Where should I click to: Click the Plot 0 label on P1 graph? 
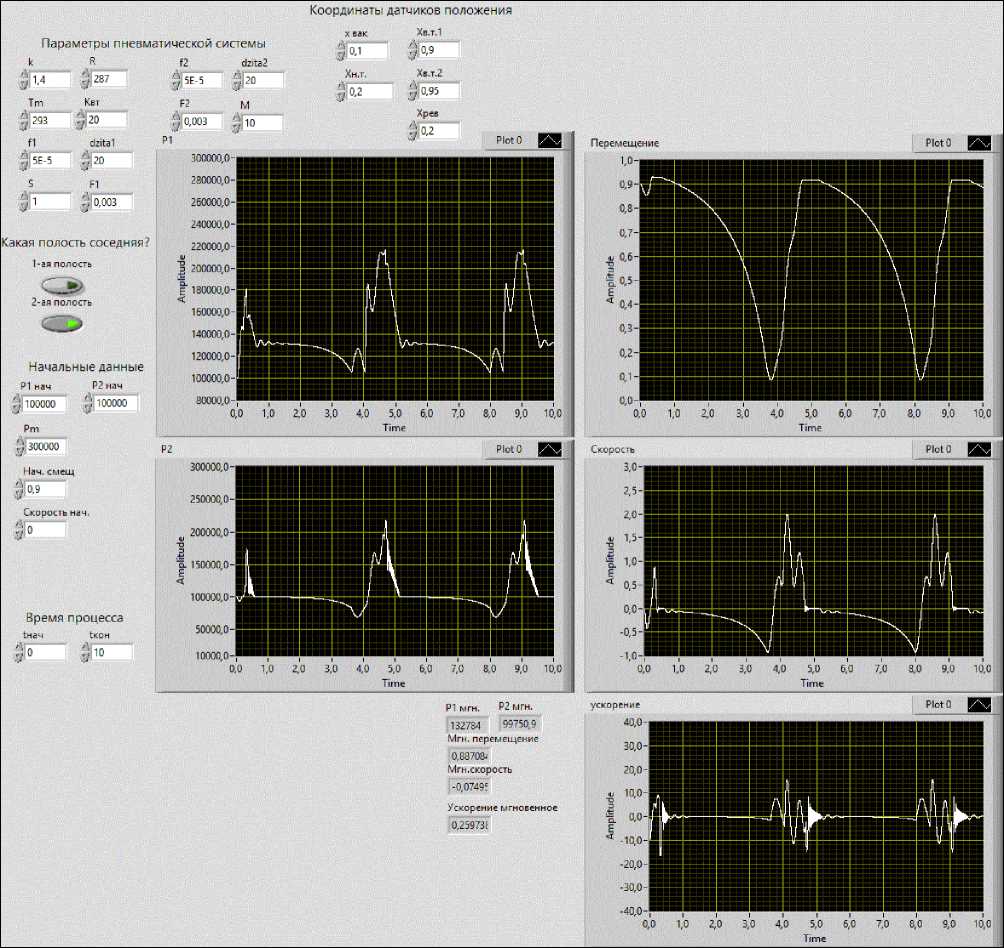click(509, 141)
